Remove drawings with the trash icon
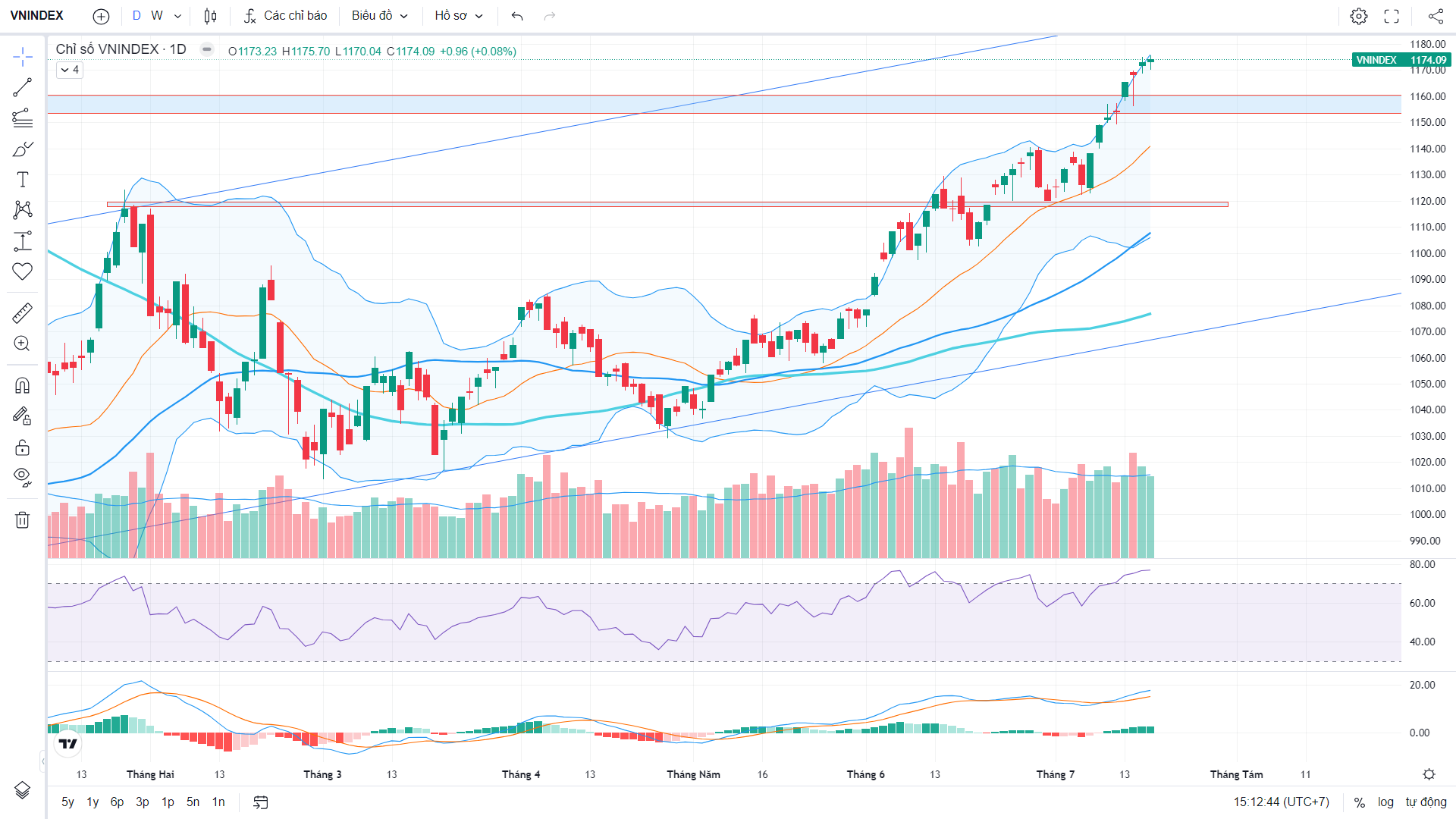Image resolution: width=1456 pixels, height=819 pixels. (x=23, y=520)
